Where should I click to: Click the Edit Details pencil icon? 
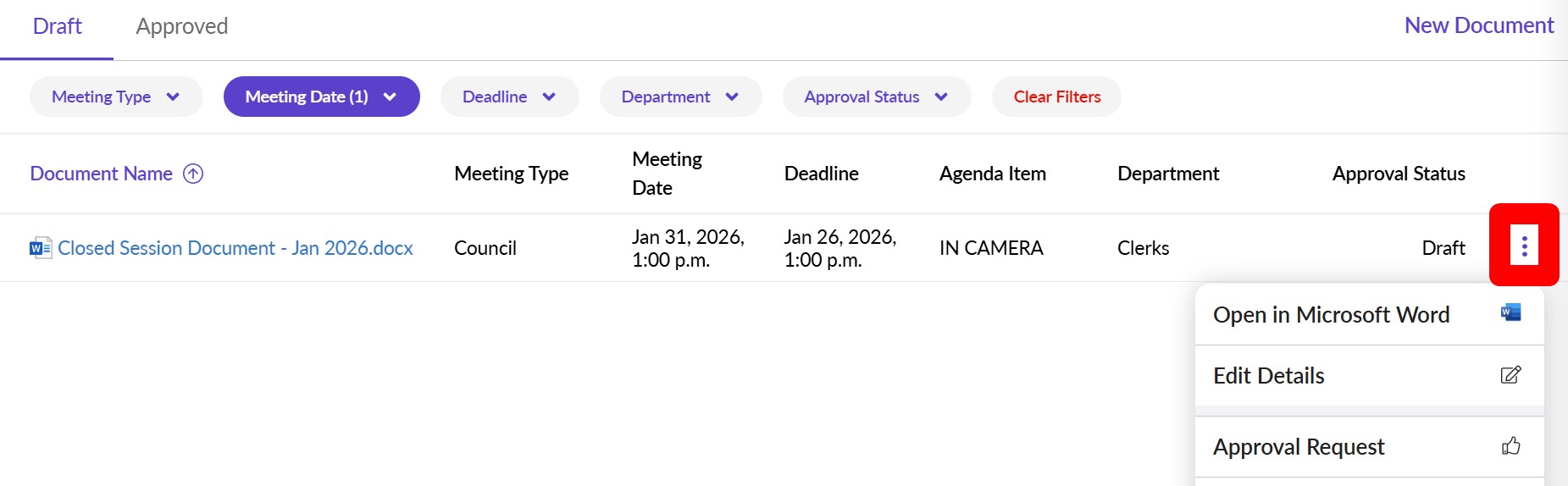pyautogui.click(x=1510, y=375)
